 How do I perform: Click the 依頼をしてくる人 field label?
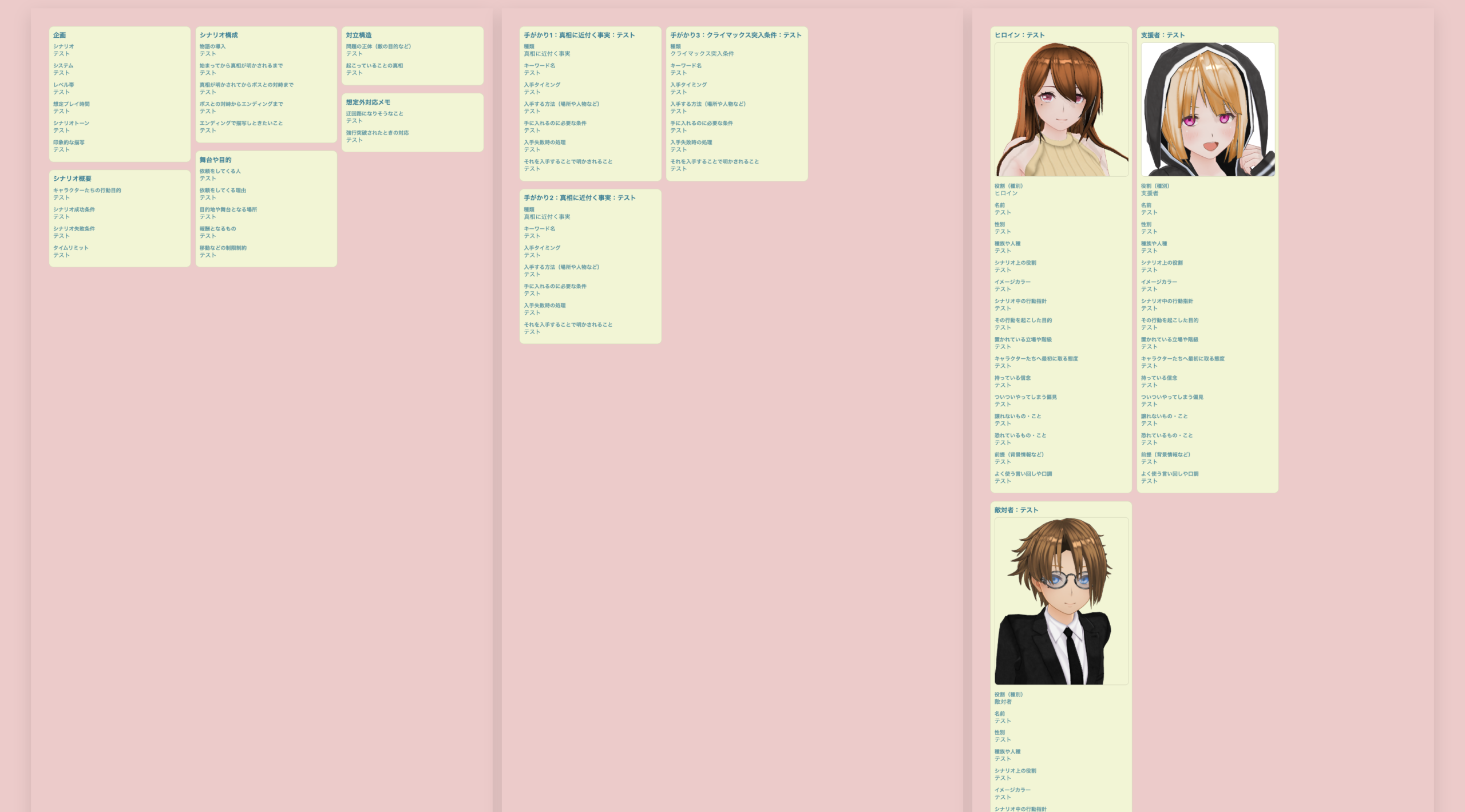tap(220, 171)
